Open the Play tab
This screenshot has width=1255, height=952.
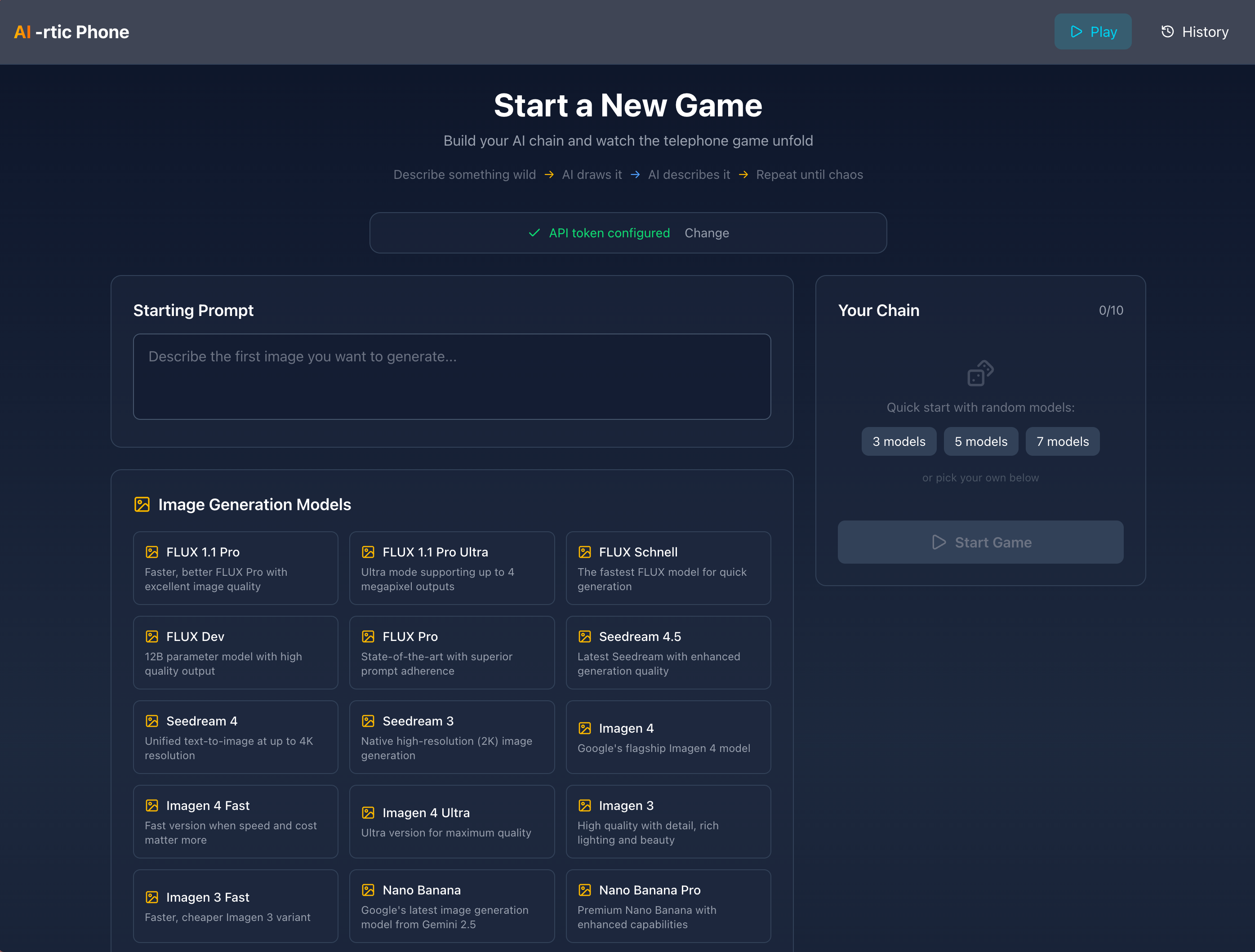coord(1093,32)
